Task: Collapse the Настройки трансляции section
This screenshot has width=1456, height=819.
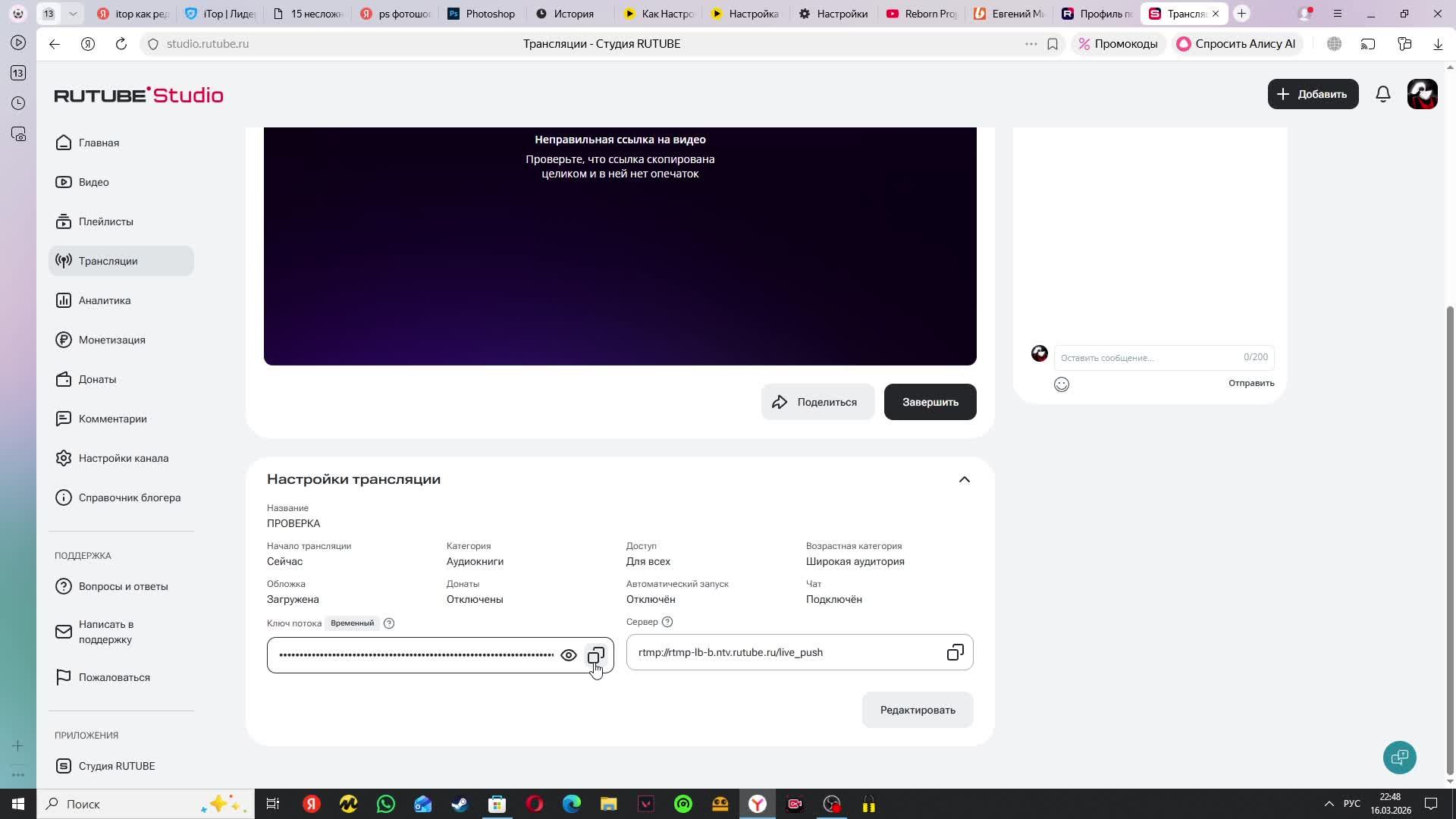Action: (964, 479)
